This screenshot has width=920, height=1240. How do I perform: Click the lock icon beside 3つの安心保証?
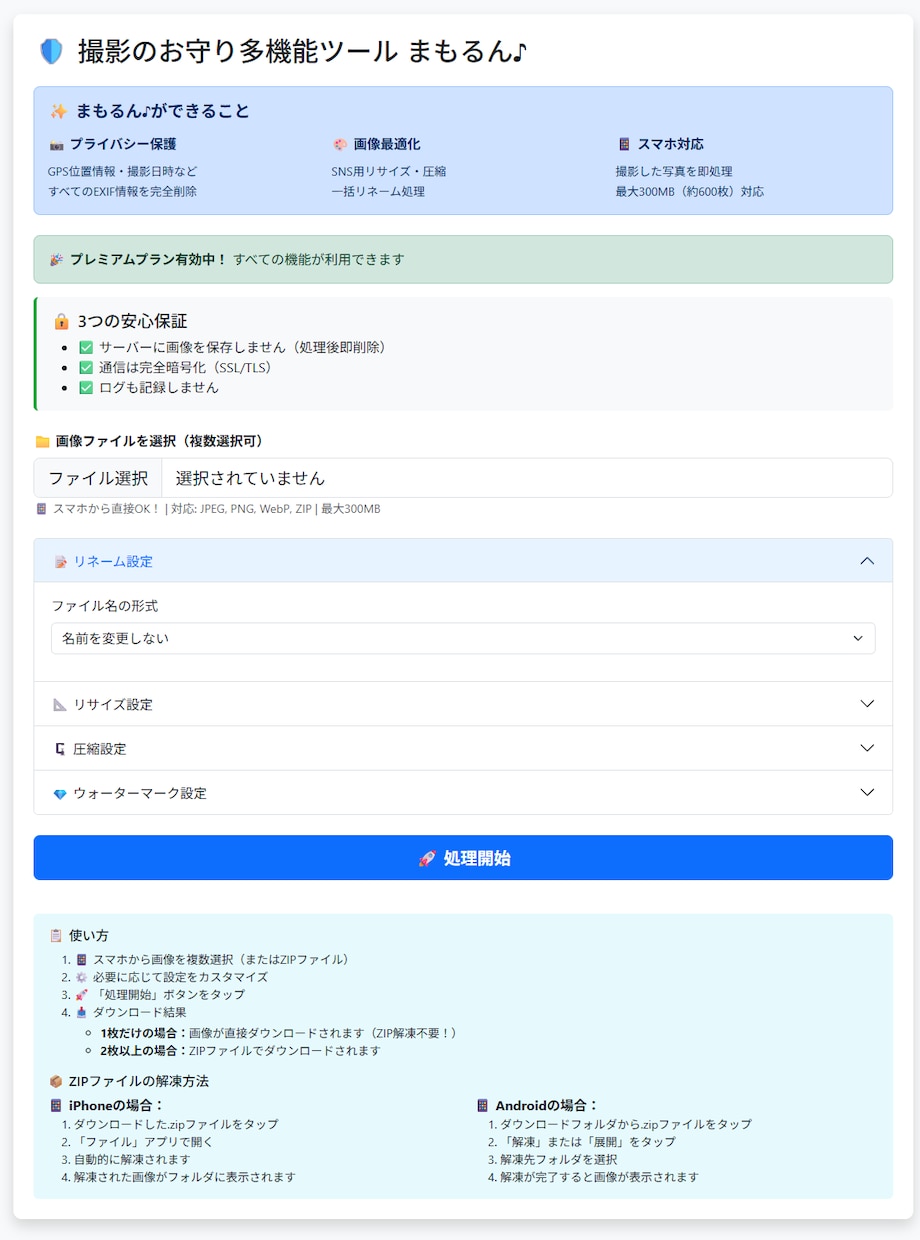62,322
